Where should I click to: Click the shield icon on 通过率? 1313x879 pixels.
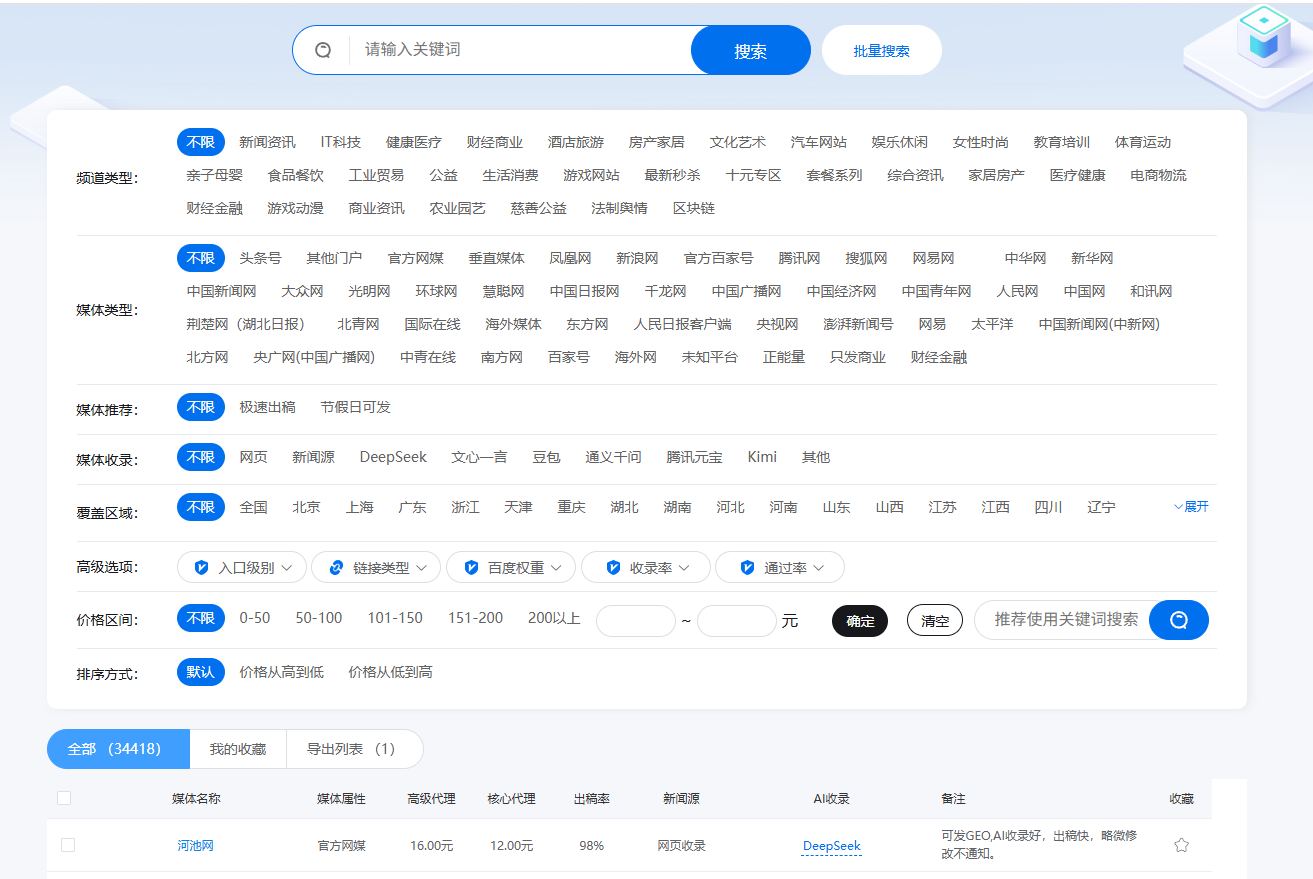coord(747,567)
